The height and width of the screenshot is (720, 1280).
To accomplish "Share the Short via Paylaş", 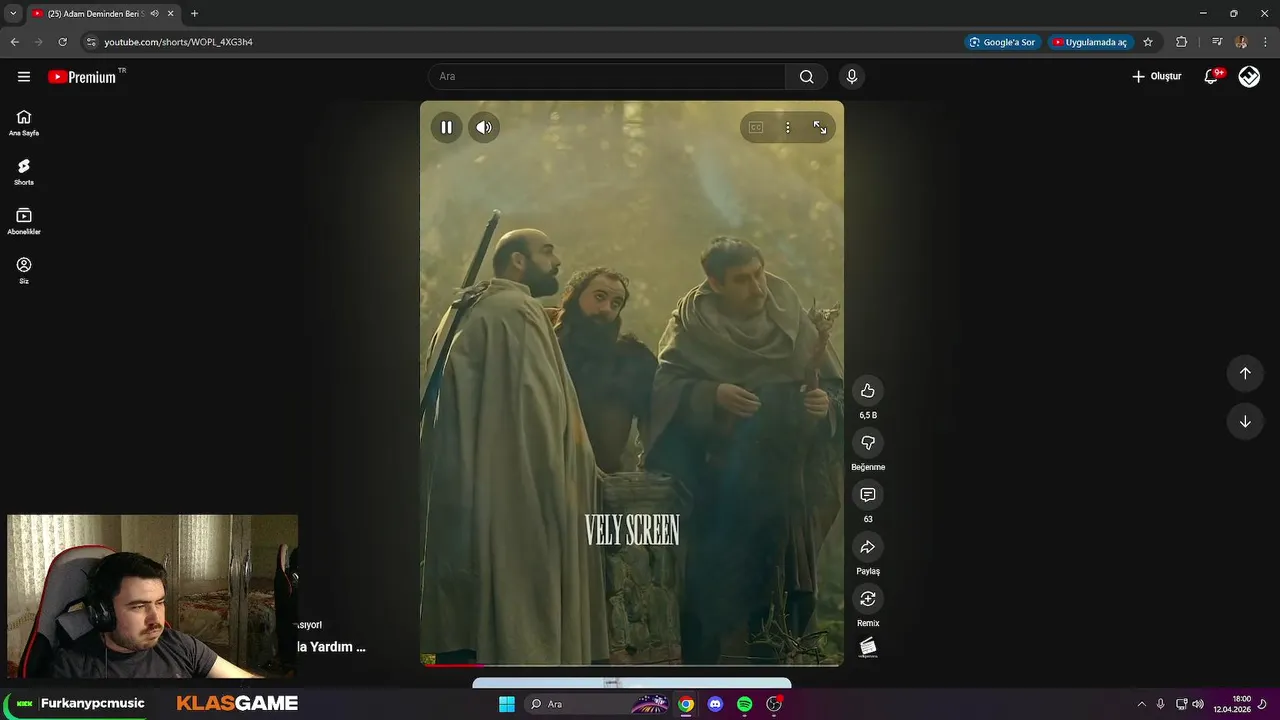I will click(868, 547).
